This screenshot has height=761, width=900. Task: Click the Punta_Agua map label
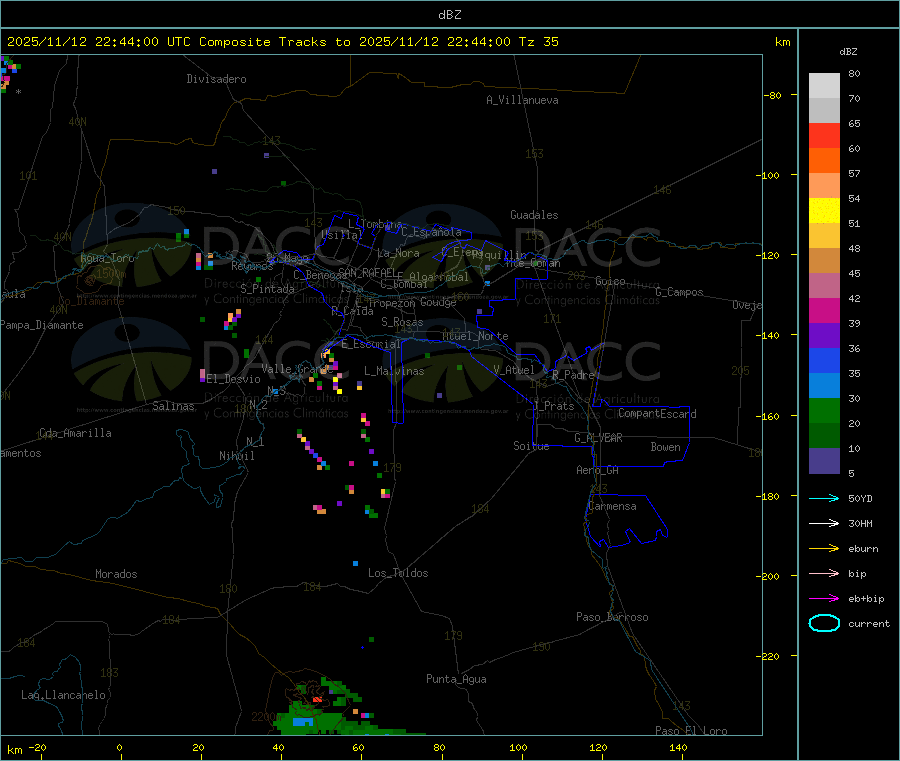456,679
